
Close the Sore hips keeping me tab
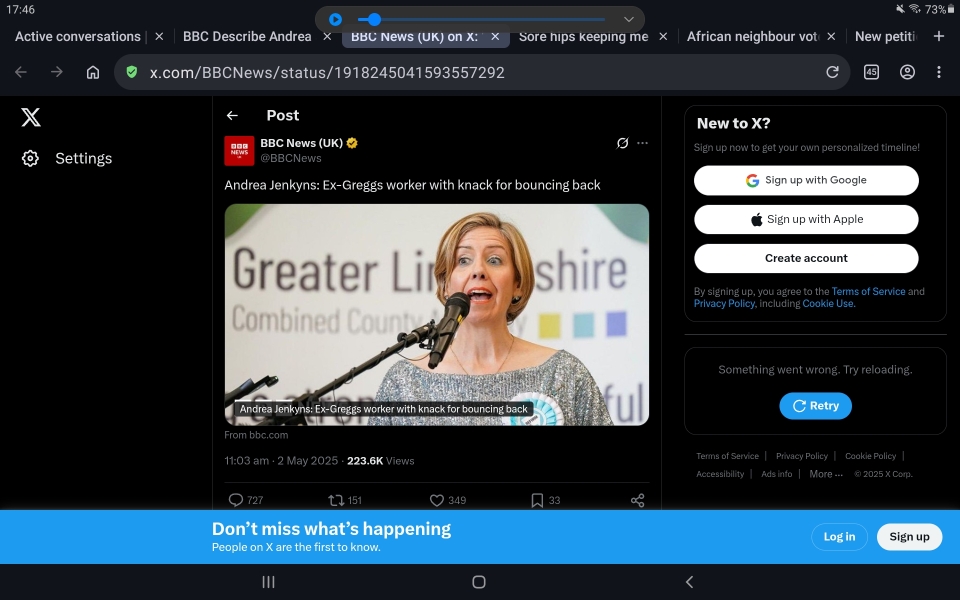tap(663, 37)
